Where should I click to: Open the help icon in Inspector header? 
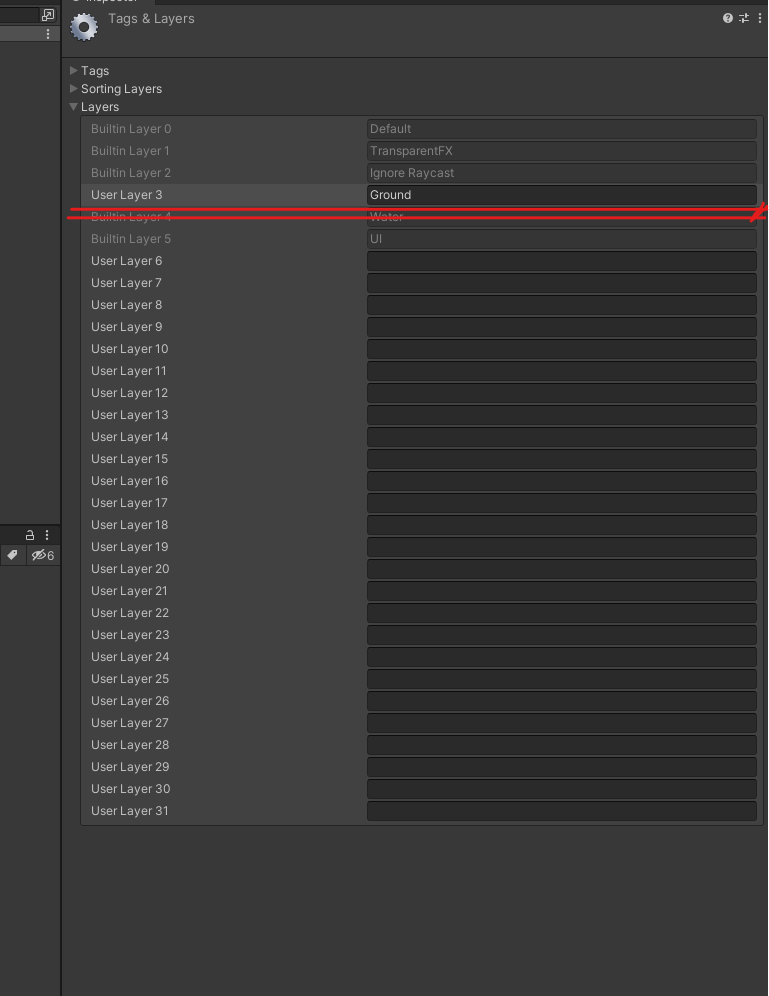coord(728,18)
